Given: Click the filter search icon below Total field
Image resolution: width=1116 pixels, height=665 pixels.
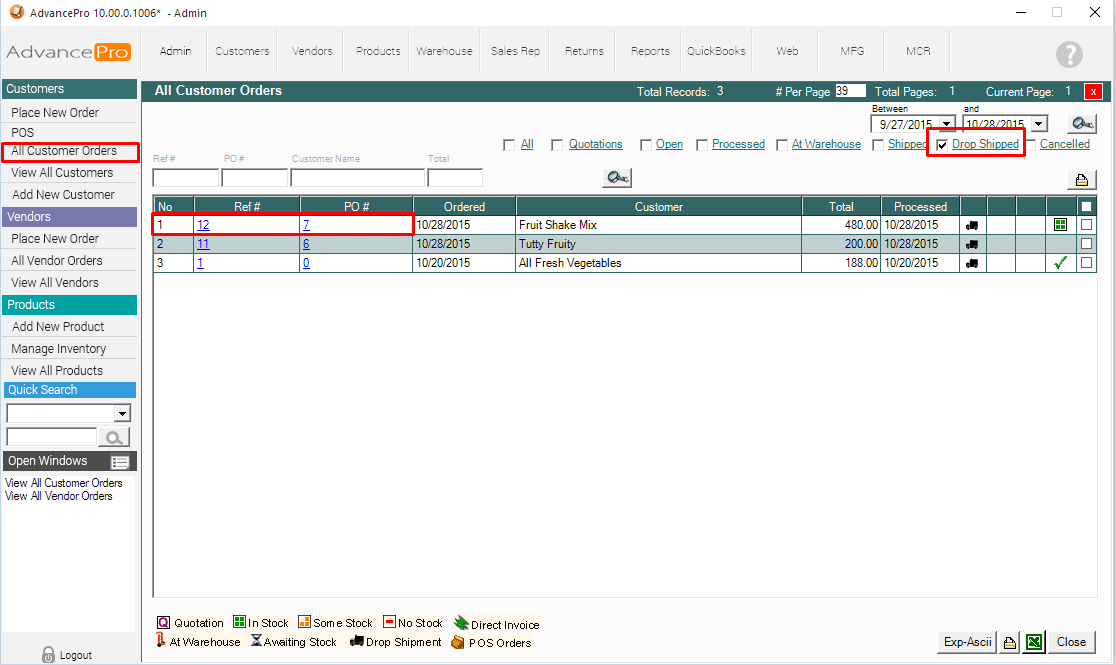Looking at the screenshot, I should (617, 178).
